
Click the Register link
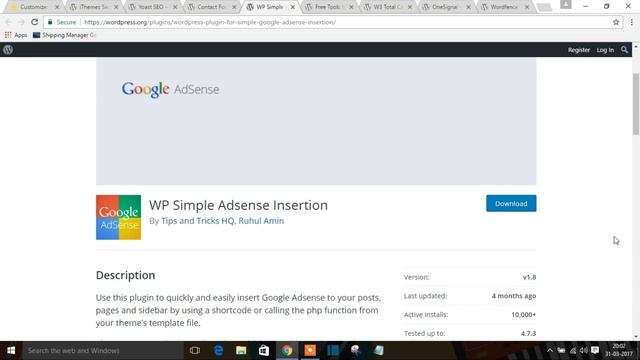click(579, 50)
